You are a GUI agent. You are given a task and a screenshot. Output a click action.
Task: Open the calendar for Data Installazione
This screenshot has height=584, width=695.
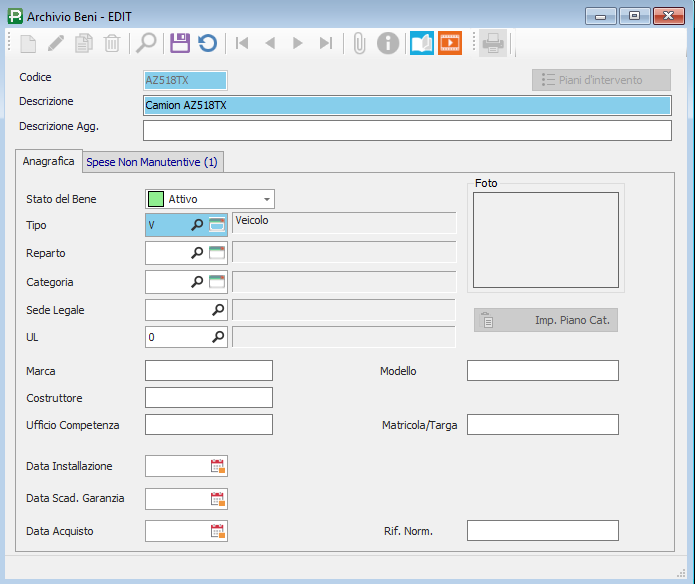[218, 466]
